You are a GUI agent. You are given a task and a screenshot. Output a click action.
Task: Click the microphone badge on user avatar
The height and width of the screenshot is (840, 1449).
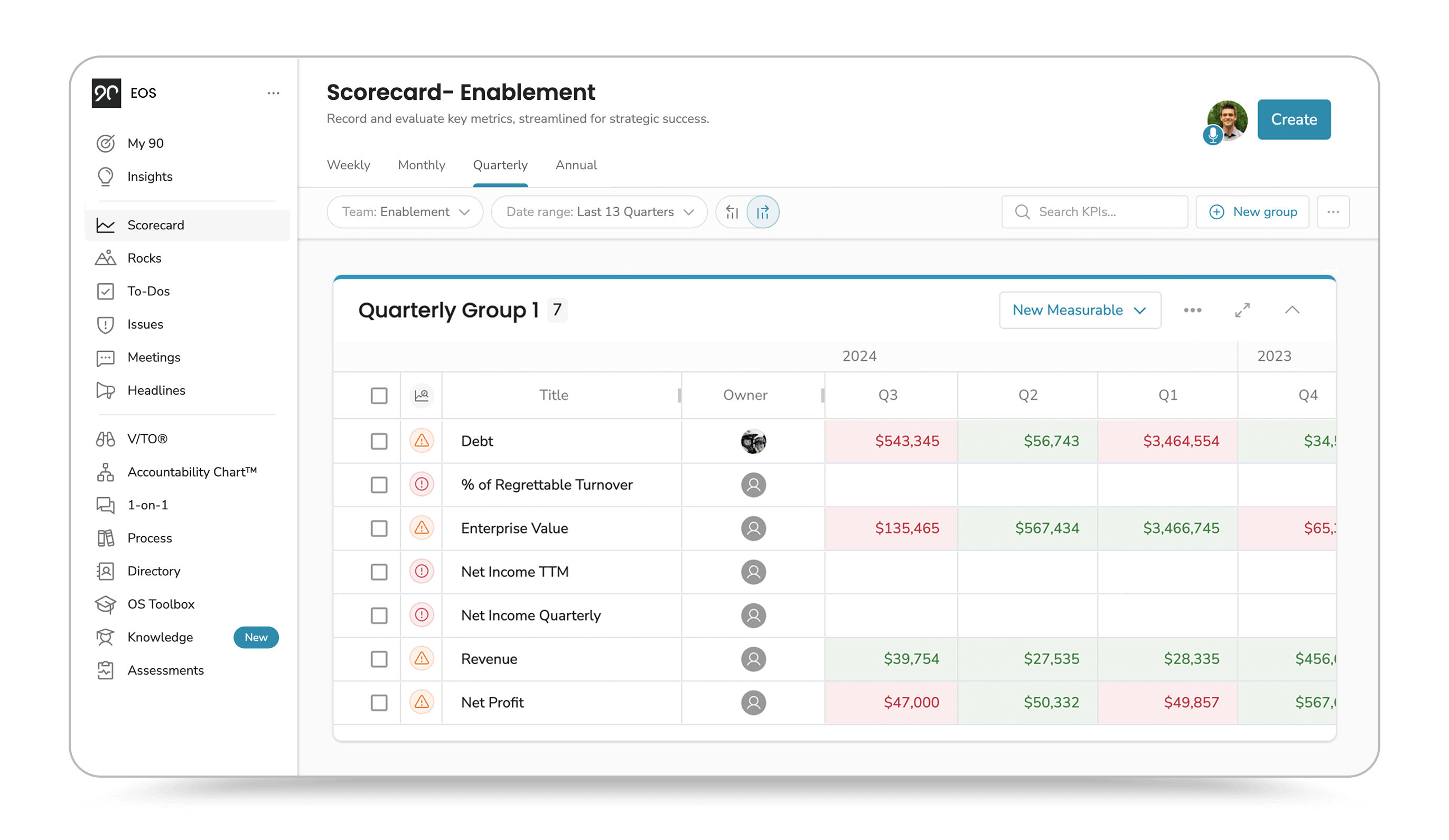point(1213,135)
